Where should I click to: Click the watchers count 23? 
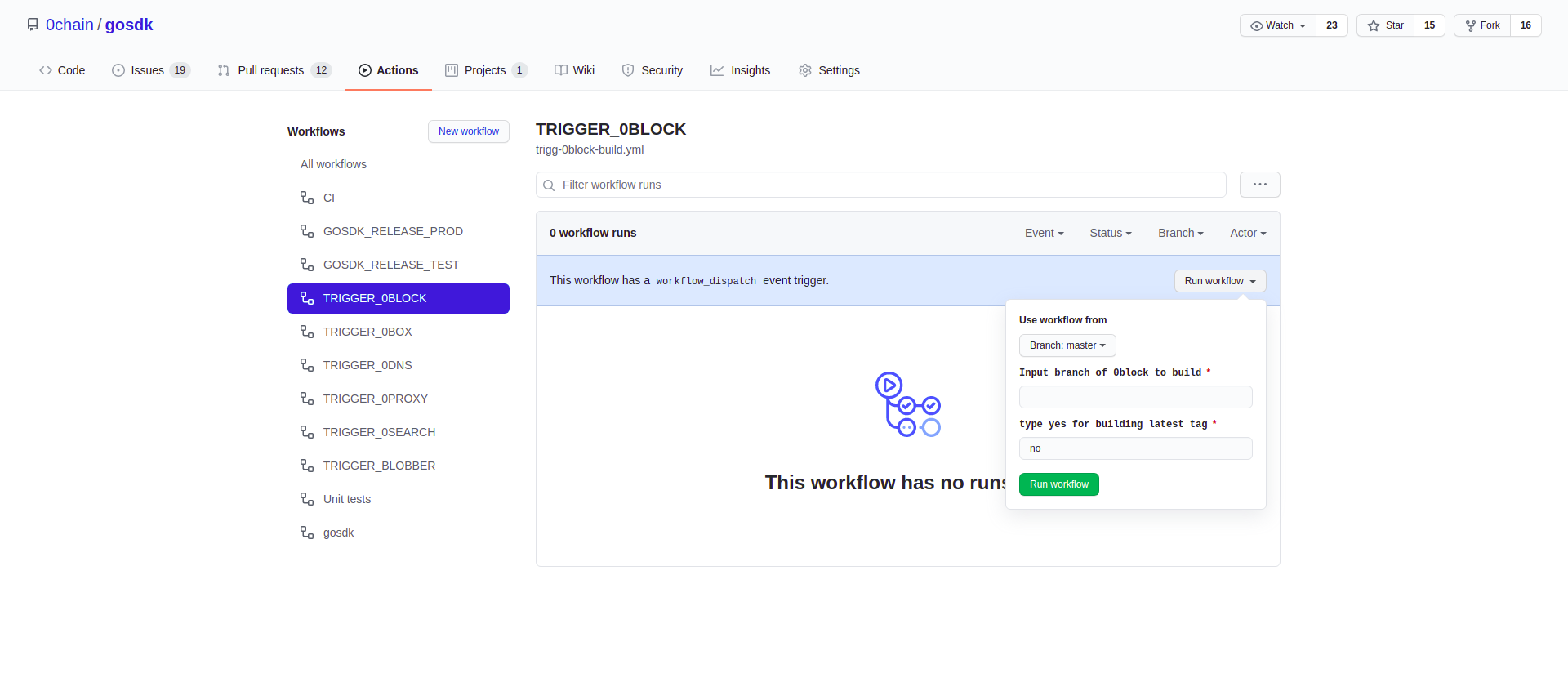1332,25
